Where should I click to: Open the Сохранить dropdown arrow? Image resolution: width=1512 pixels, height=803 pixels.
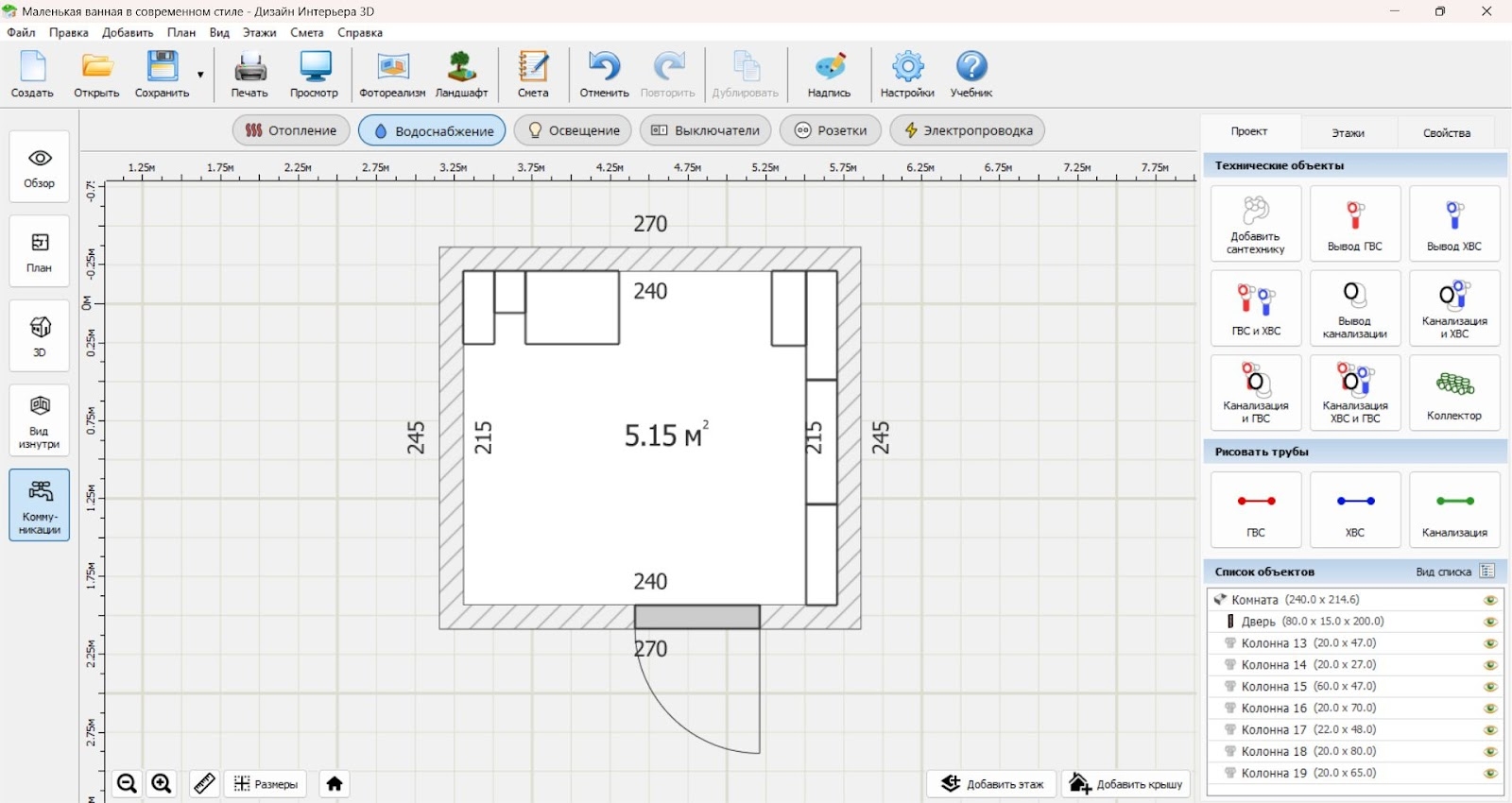pyautogui.click(x=200, y=75)
